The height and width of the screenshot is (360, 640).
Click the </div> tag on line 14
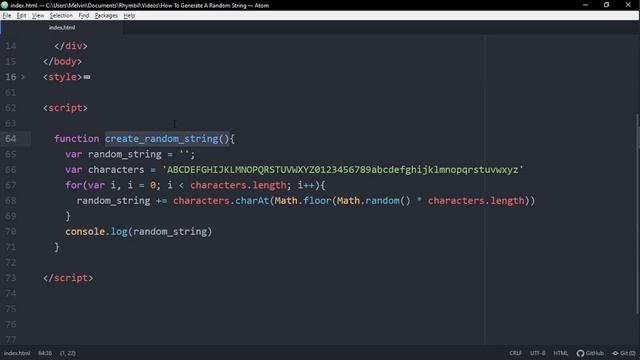[x=71, y=46]
